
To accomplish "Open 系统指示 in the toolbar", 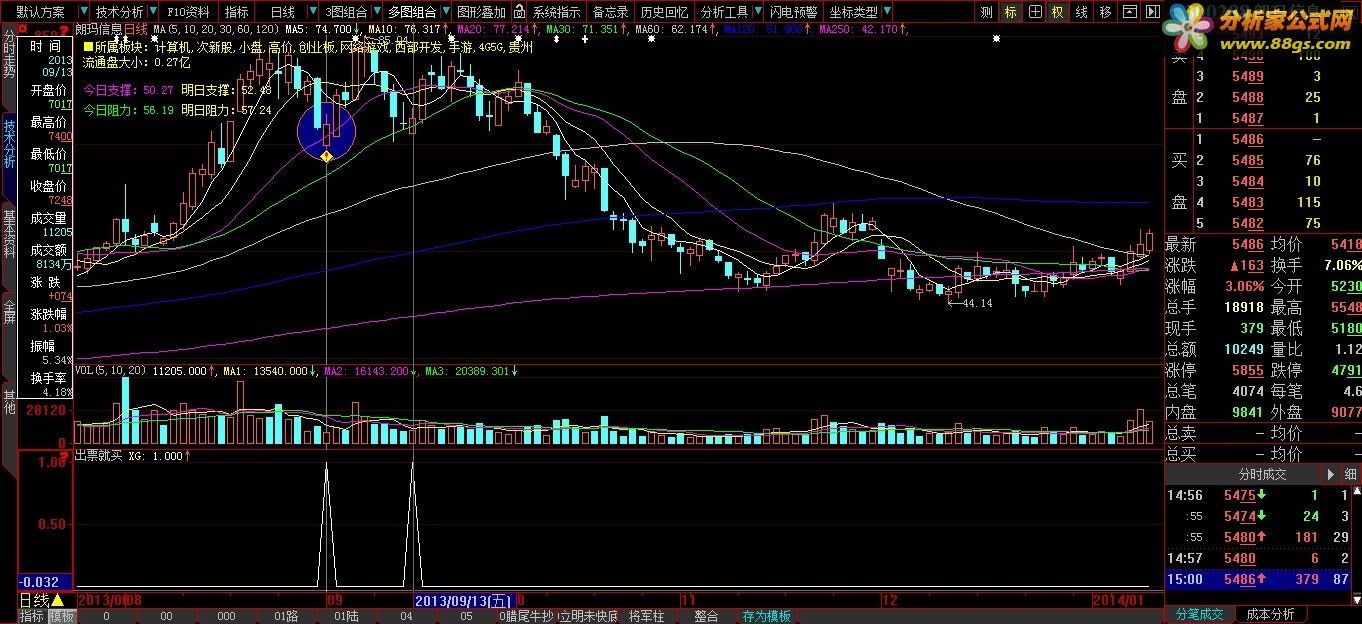I will click(x=556, y=12).
